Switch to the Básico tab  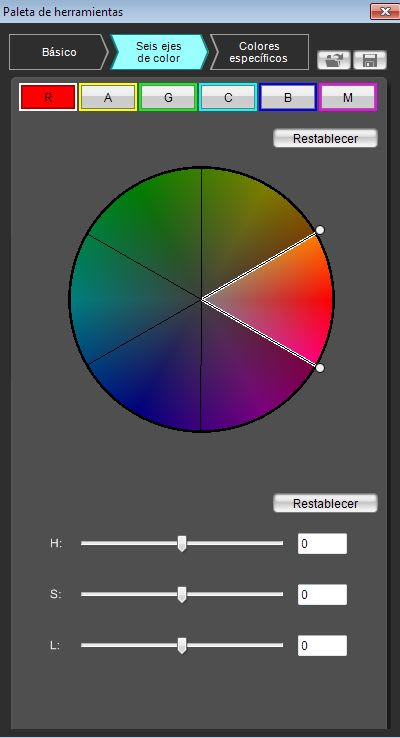59,52
